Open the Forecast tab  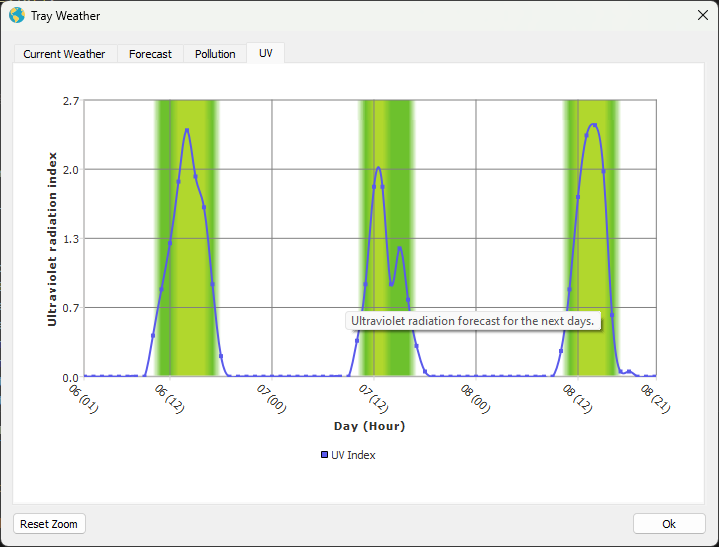(x=150, y=54)
